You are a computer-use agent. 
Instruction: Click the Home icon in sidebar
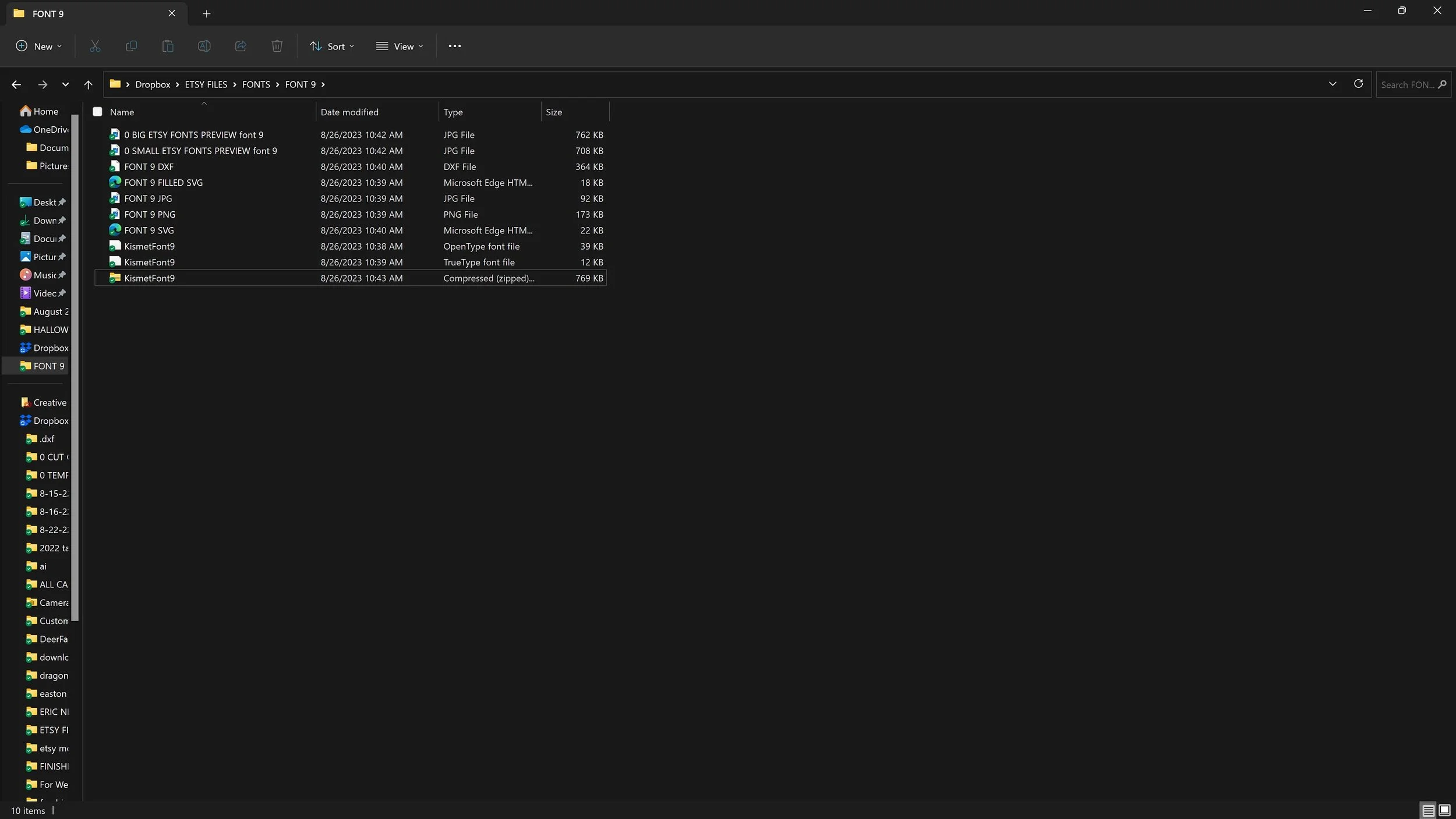point(26,111)
